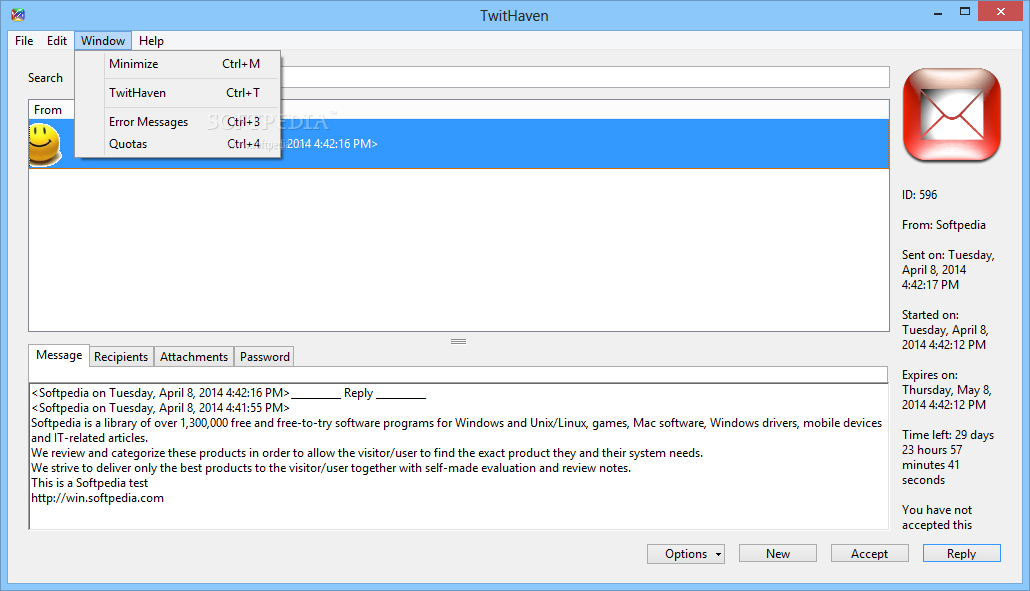Click the 'From: Softpedia' label
Image resolution: width=1030 pixels, height=591 pixels.
pyautogui.click(x=943, y=225)
